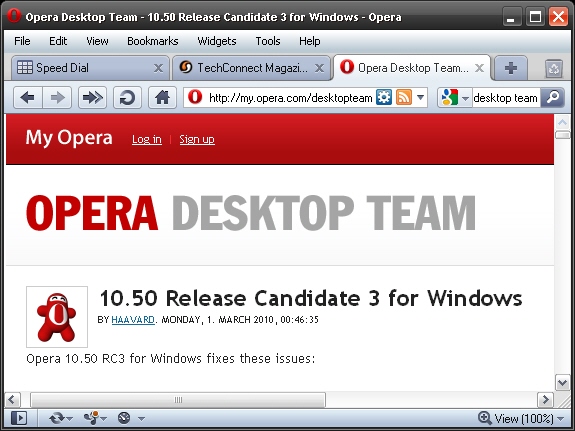Click the Opera Turbo gear badge in the address bar
Viewport: 575px width, 431px height.
(x=384, y=98)
